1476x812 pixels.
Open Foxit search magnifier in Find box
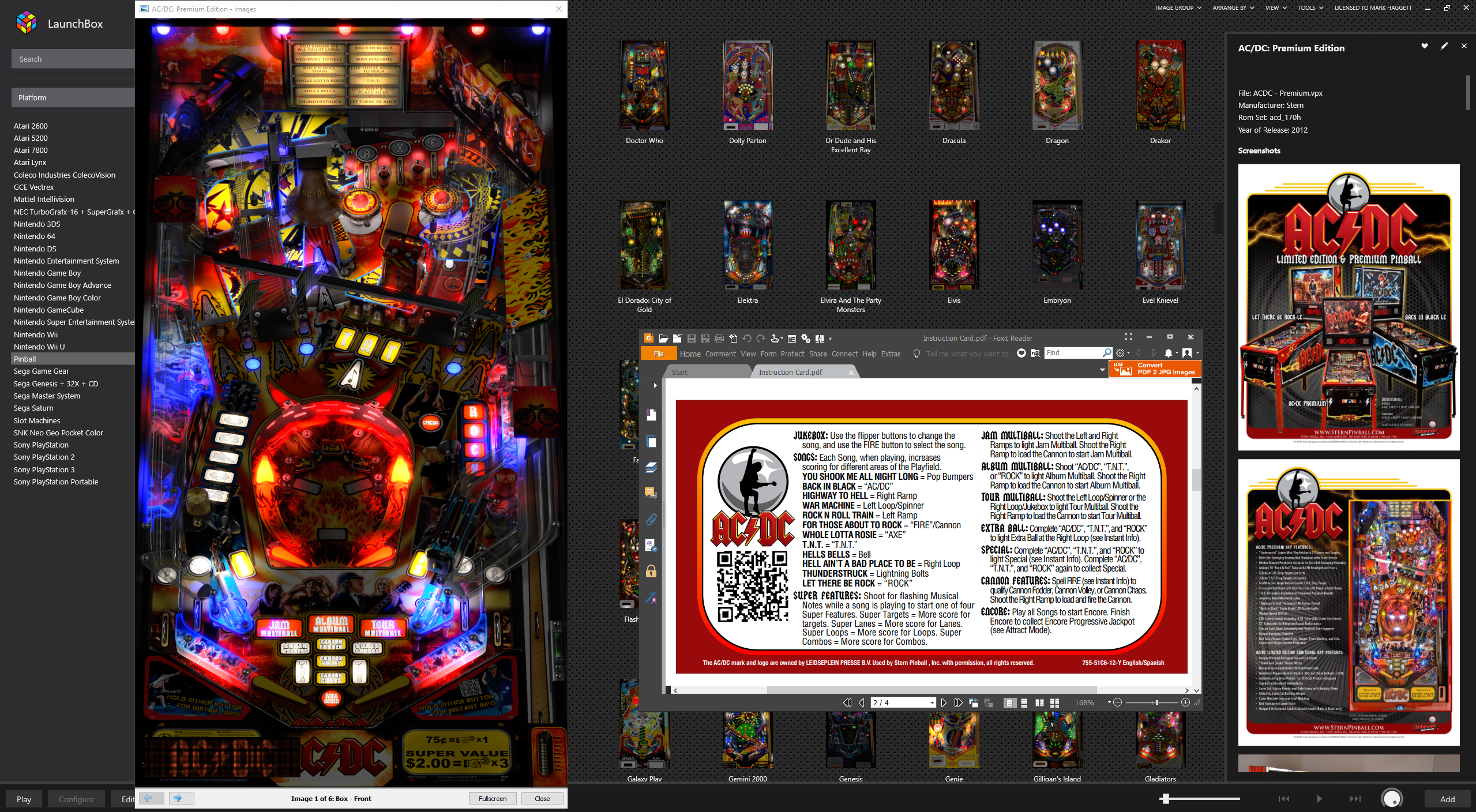coord(1107,352)
